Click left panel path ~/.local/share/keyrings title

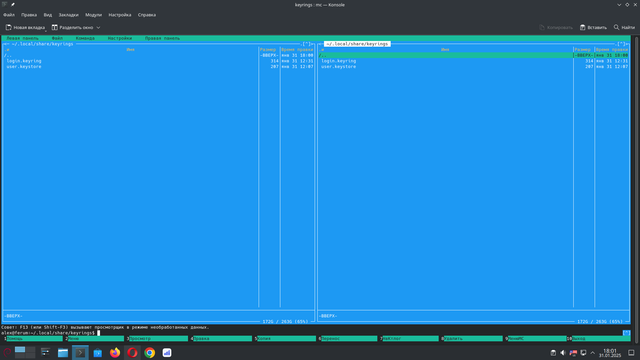[x=42, y=44]
